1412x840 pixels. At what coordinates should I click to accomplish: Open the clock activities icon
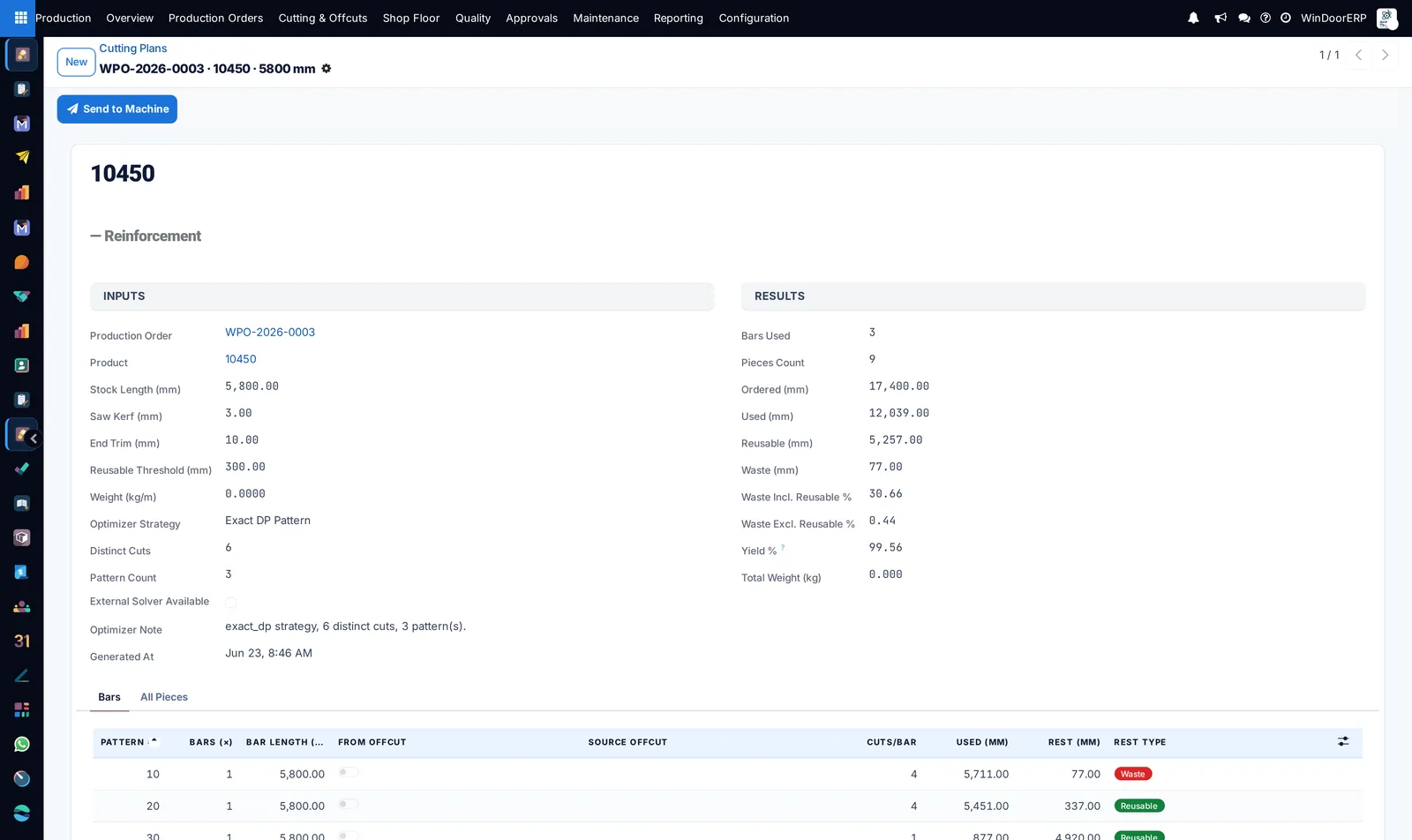click(x=1286, y=18)
